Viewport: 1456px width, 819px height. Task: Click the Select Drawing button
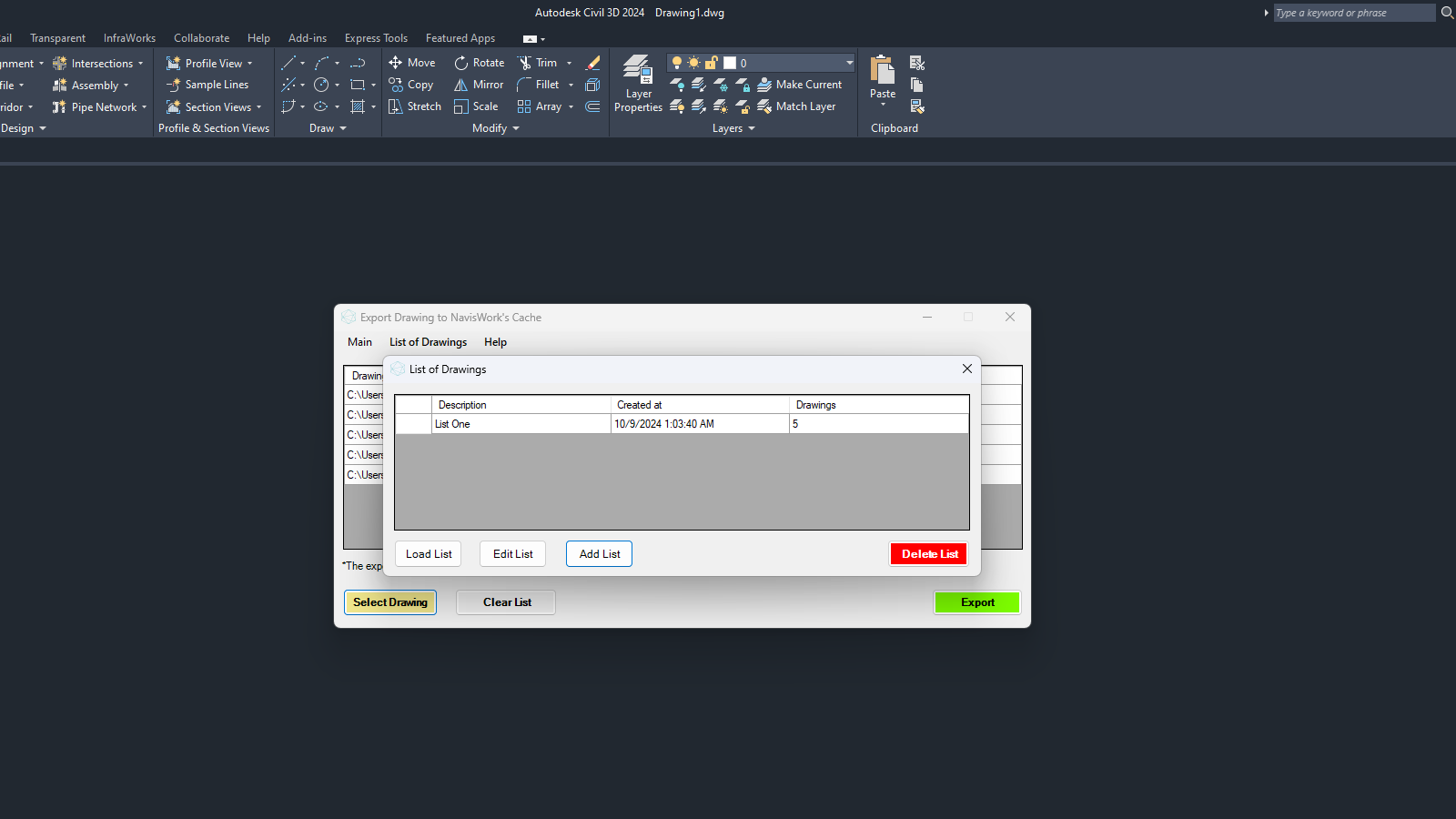point(390,602)
